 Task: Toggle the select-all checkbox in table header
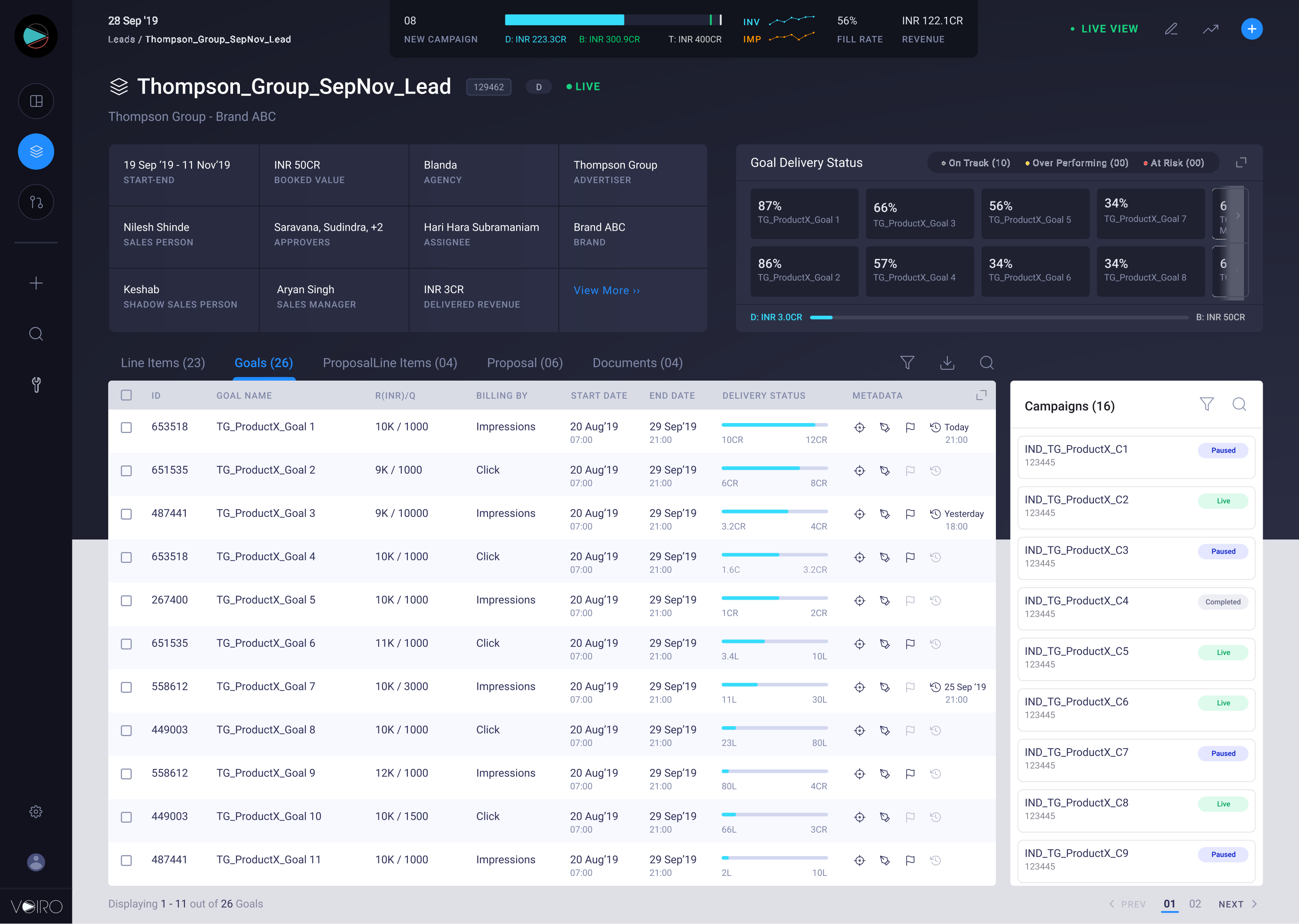(x=126, y=395)
